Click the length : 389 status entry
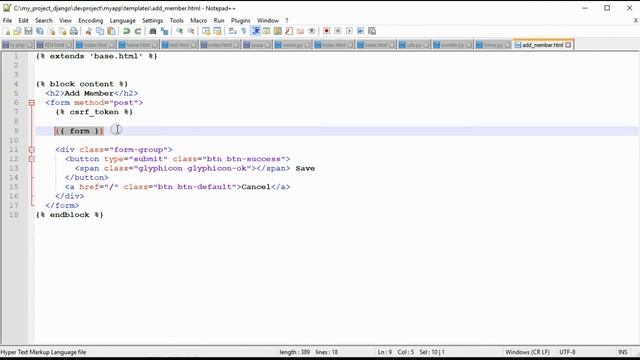Screen dimensions: 640x360 pyautogui.click(x=295, y=352)
